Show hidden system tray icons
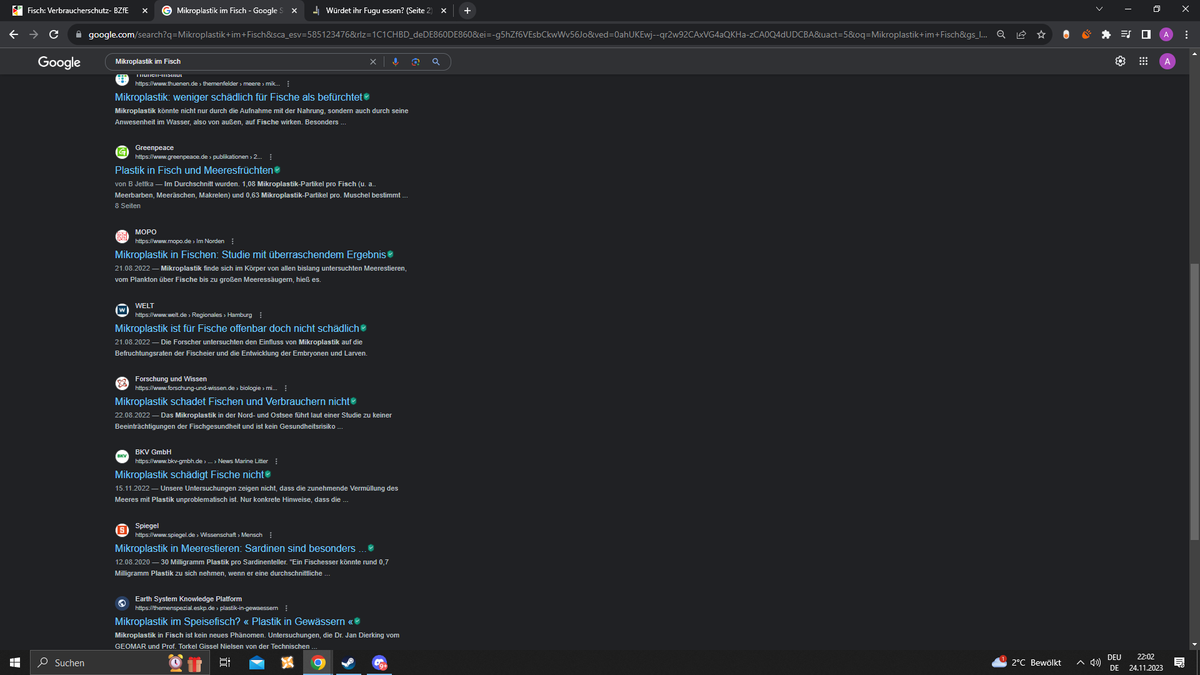This screenshot has width=1200, height=675. pos(1081,663)
